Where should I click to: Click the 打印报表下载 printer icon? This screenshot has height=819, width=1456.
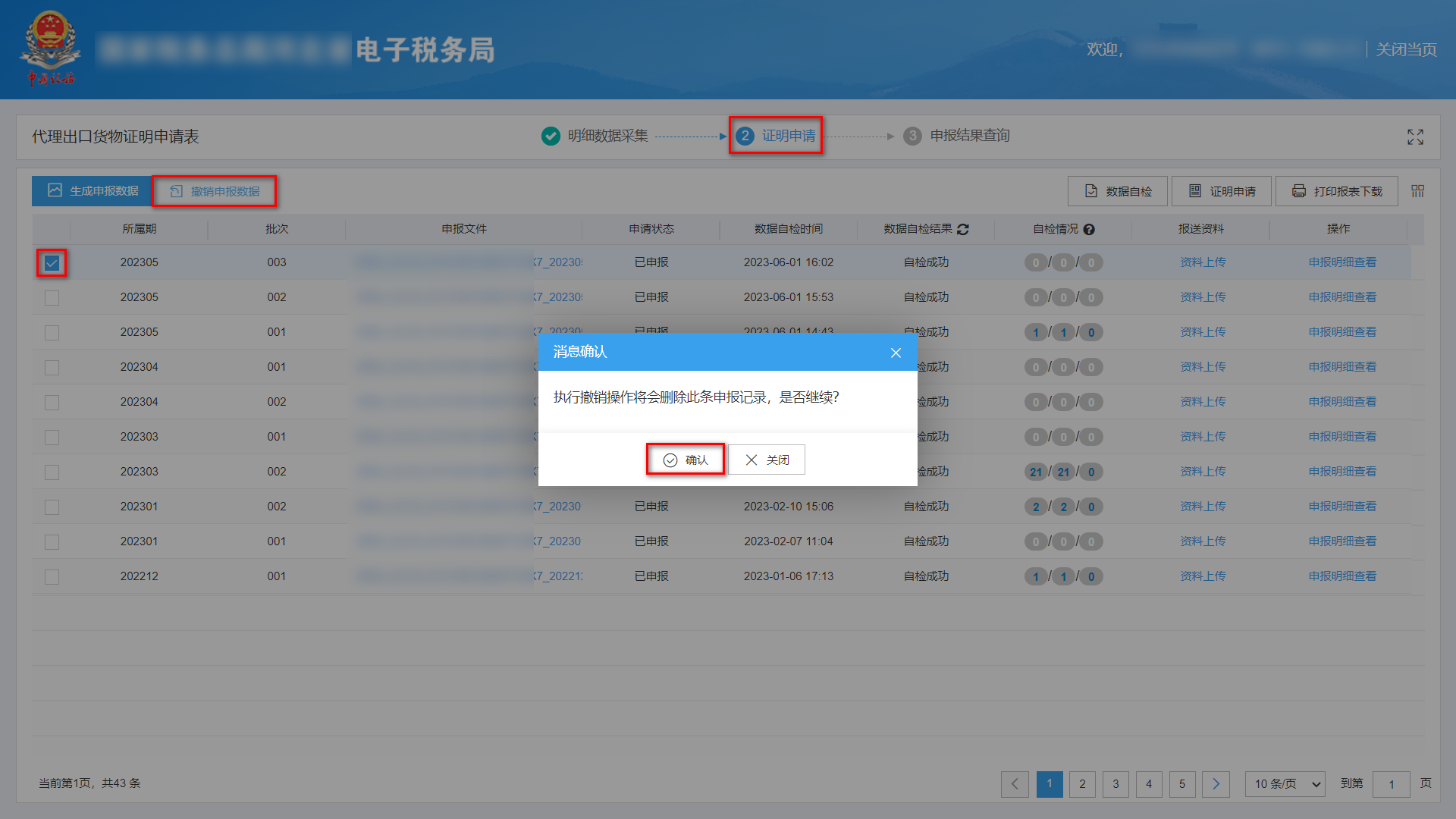pos(1298,190)
